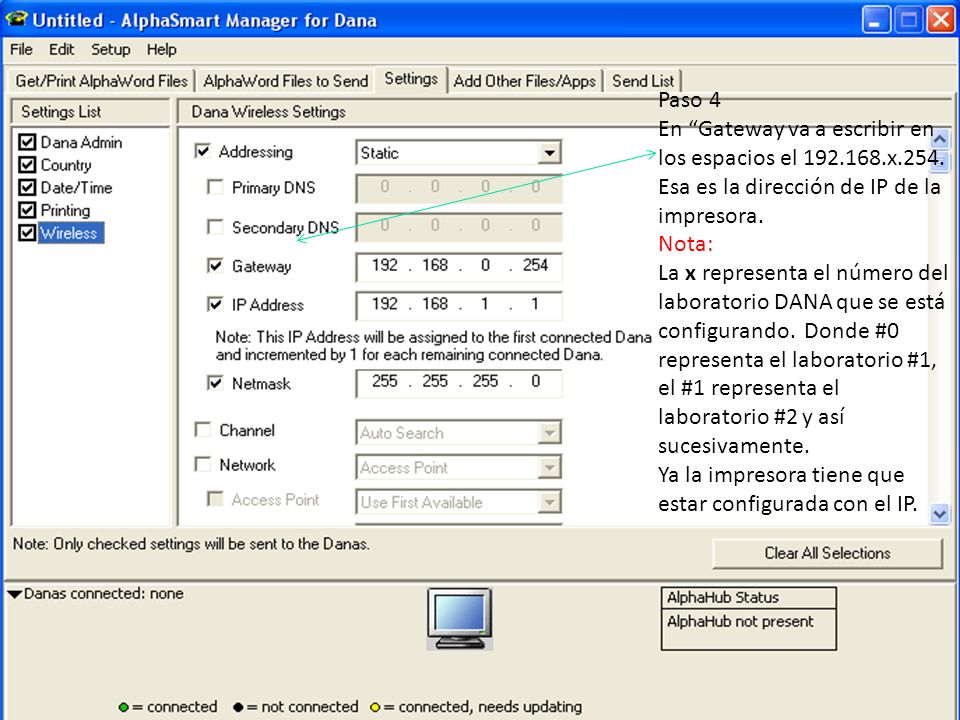Viewport: 960px width, 720px height.
Task: Click Netmask last octet field showing 0
Action: [535, 381]
